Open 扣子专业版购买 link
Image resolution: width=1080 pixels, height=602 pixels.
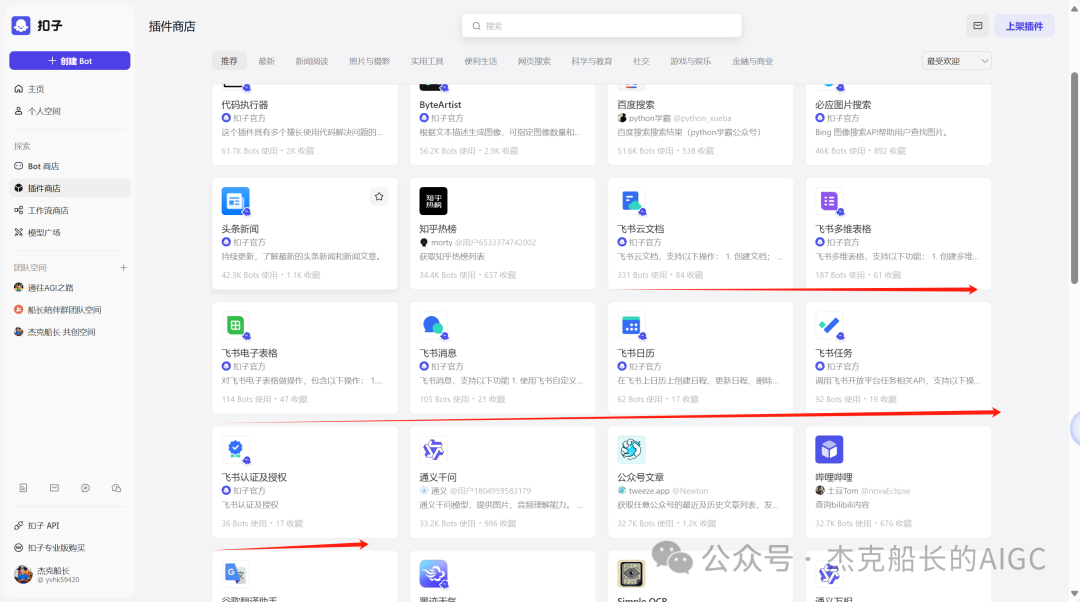70,548
